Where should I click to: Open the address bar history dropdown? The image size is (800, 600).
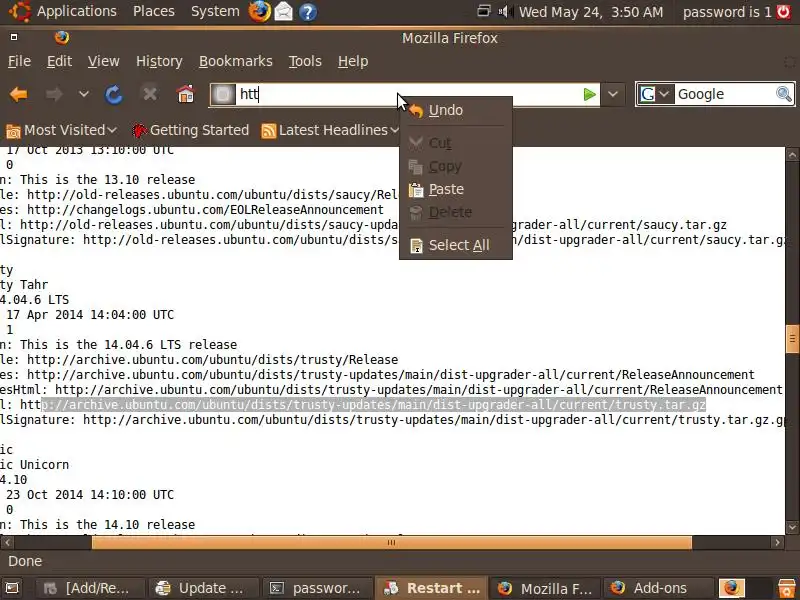613,94
